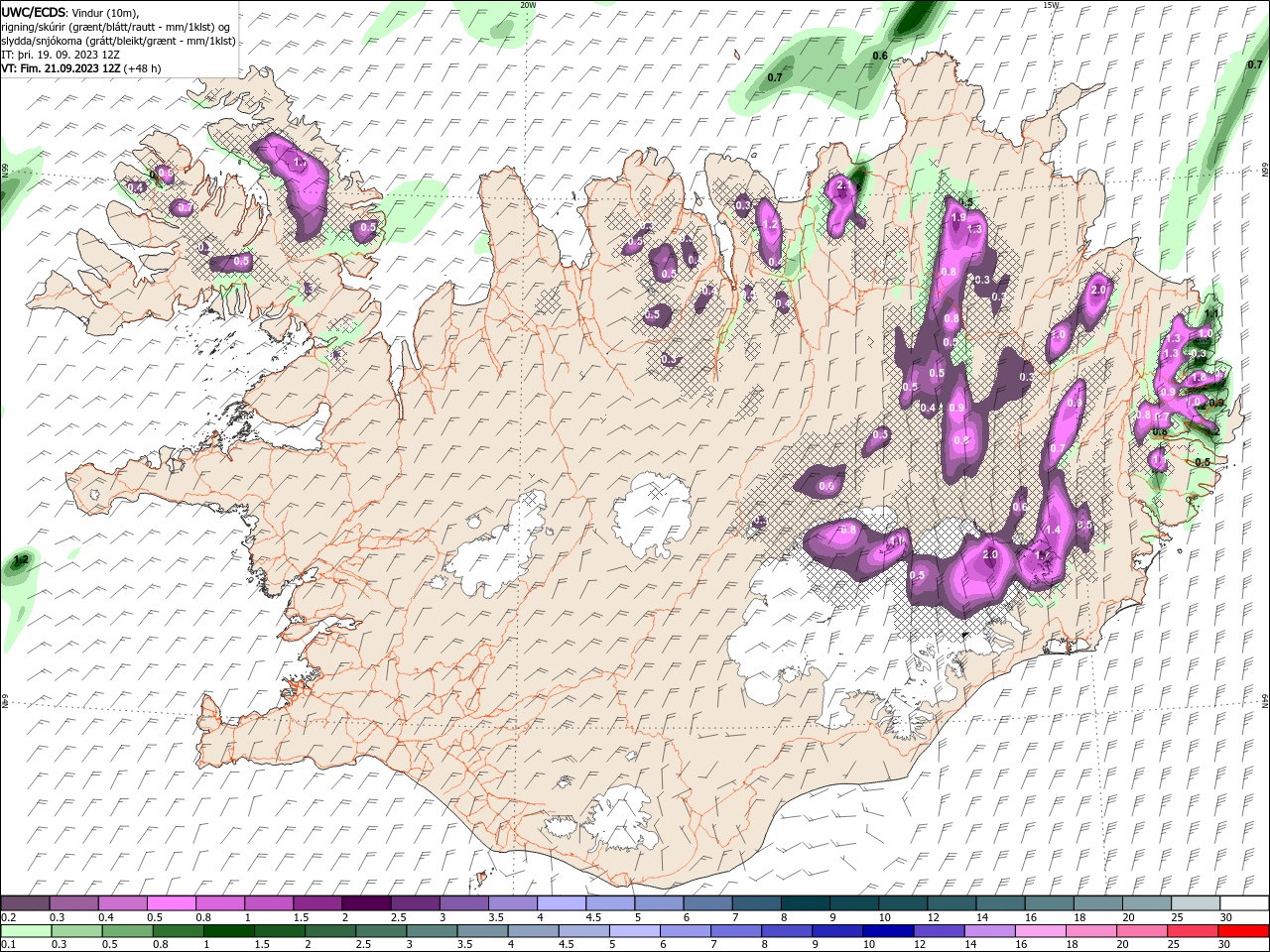Screen dimensions: 1270x952
Task: Click the initial time line 'IT: þri. 19. 09. 2023 12Z'
Action: 61,55
